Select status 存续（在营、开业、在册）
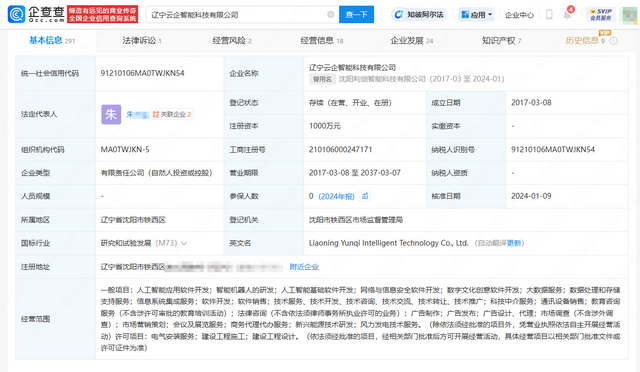 350,102
